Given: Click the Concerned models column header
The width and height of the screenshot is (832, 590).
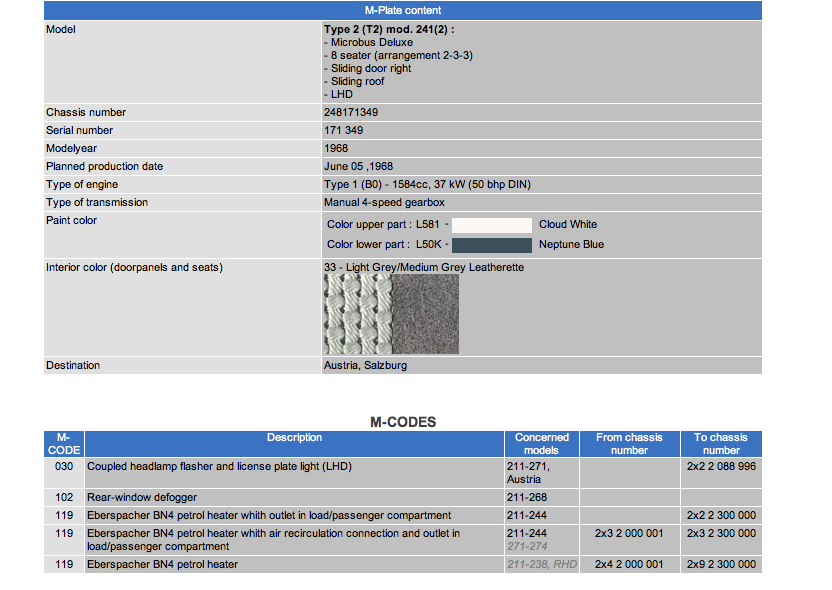Looking at the screenshot, I should pyautogui.click(x=541, y=444).
